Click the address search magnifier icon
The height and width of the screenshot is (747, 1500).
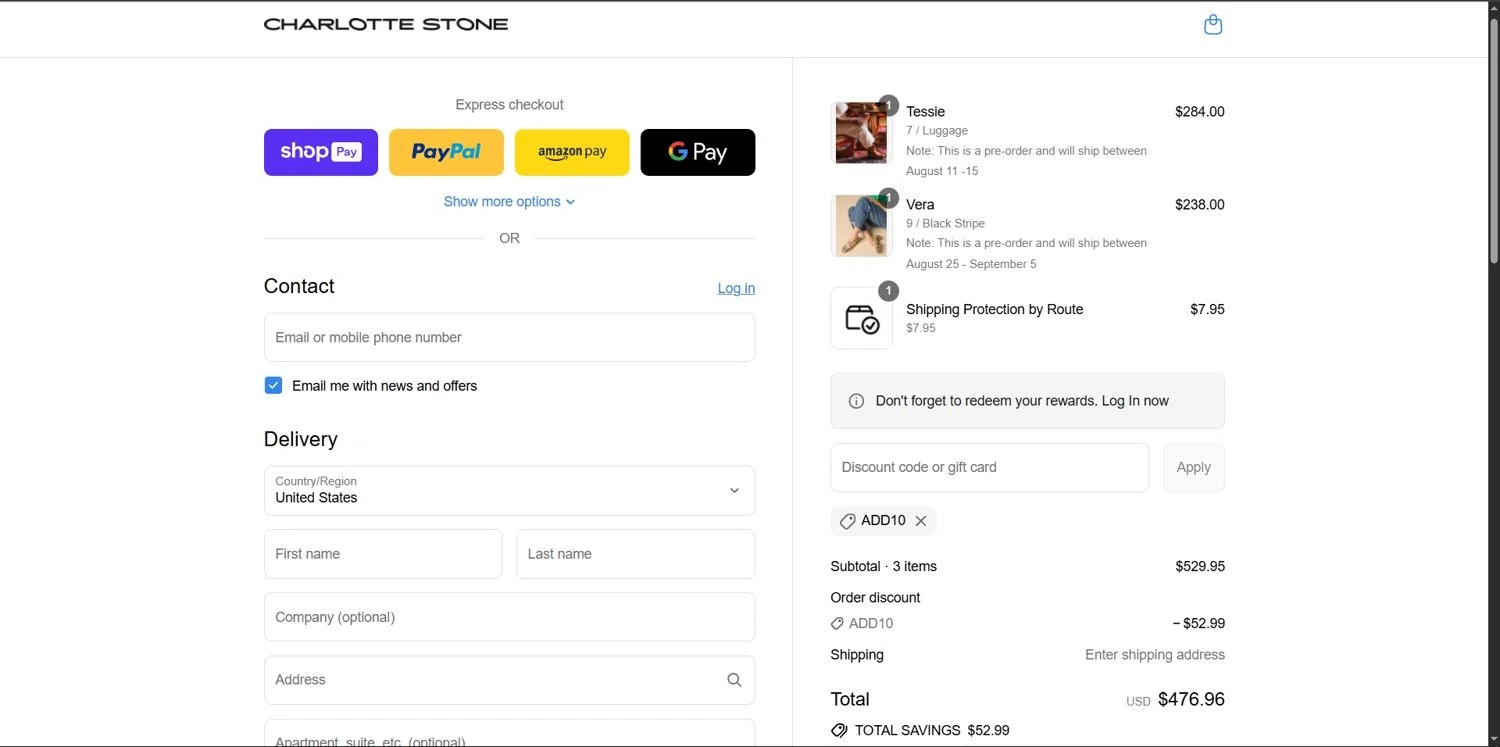tap(734, 680)
